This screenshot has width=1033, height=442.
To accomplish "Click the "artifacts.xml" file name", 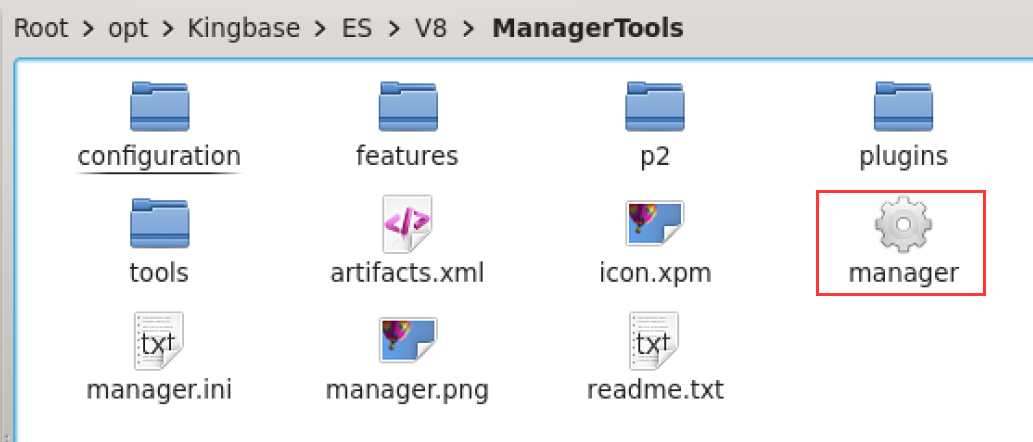I will [x=407, y=273].
